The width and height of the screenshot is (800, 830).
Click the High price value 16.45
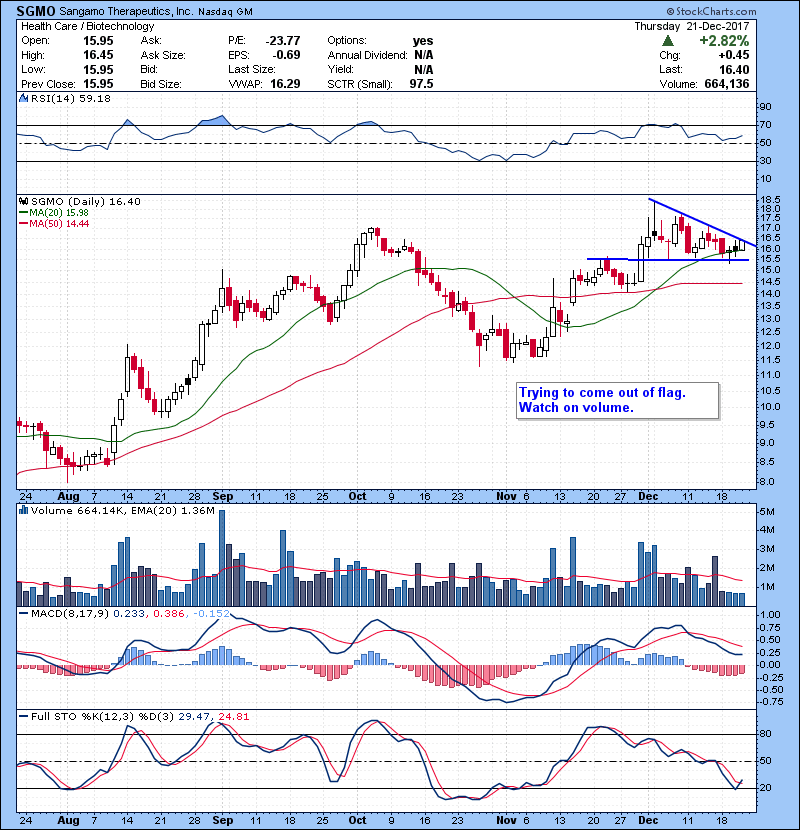[98, 55]
